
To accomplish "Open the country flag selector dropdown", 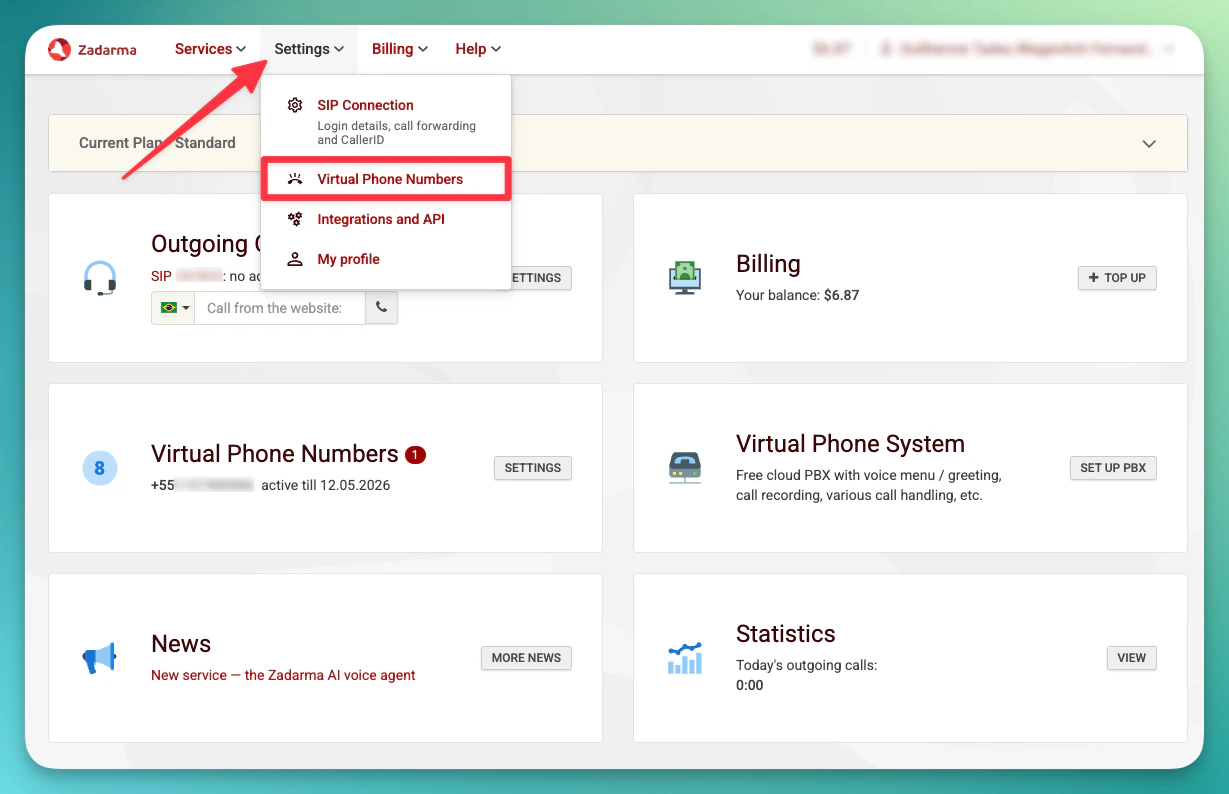I will [x=173, y=308].
